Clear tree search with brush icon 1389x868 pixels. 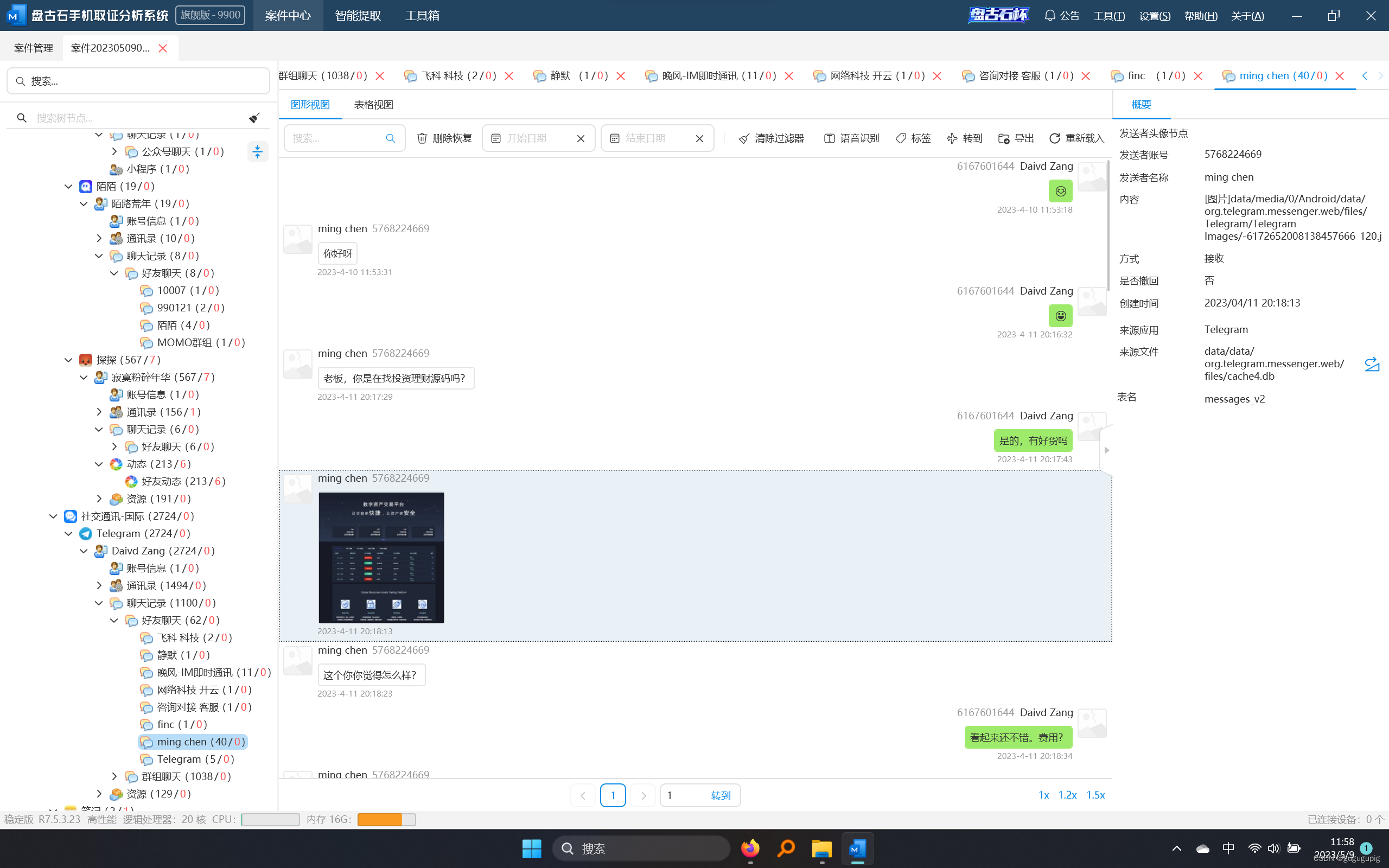pos(254,118)
